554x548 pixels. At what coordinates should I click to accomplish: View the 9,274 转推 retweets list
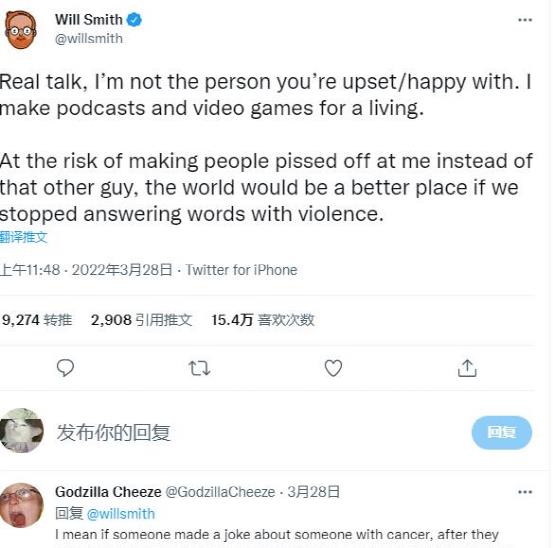click(x=36, y=320)
